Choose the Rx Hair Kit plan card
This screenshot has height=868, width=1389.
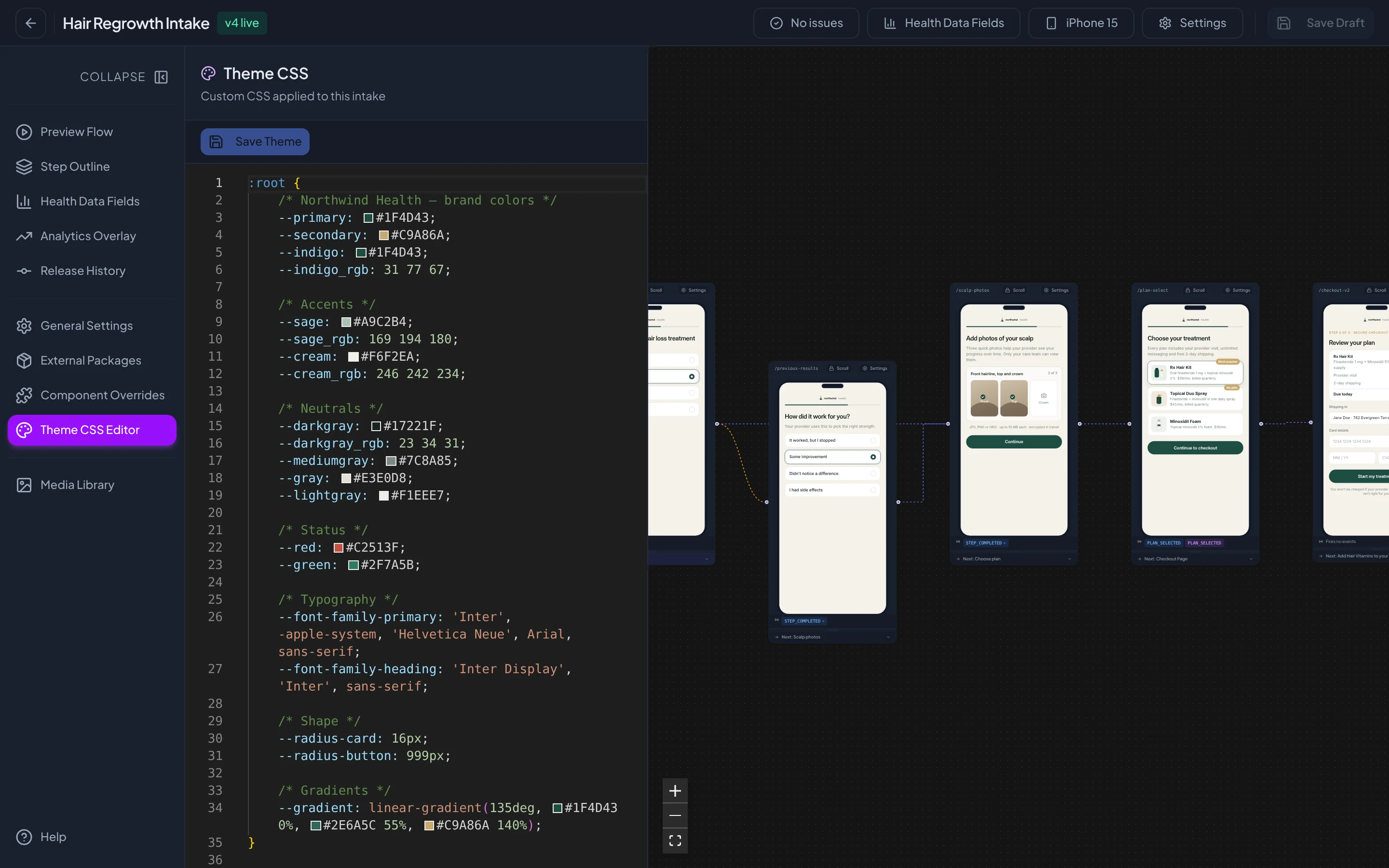pos(1195,373)
